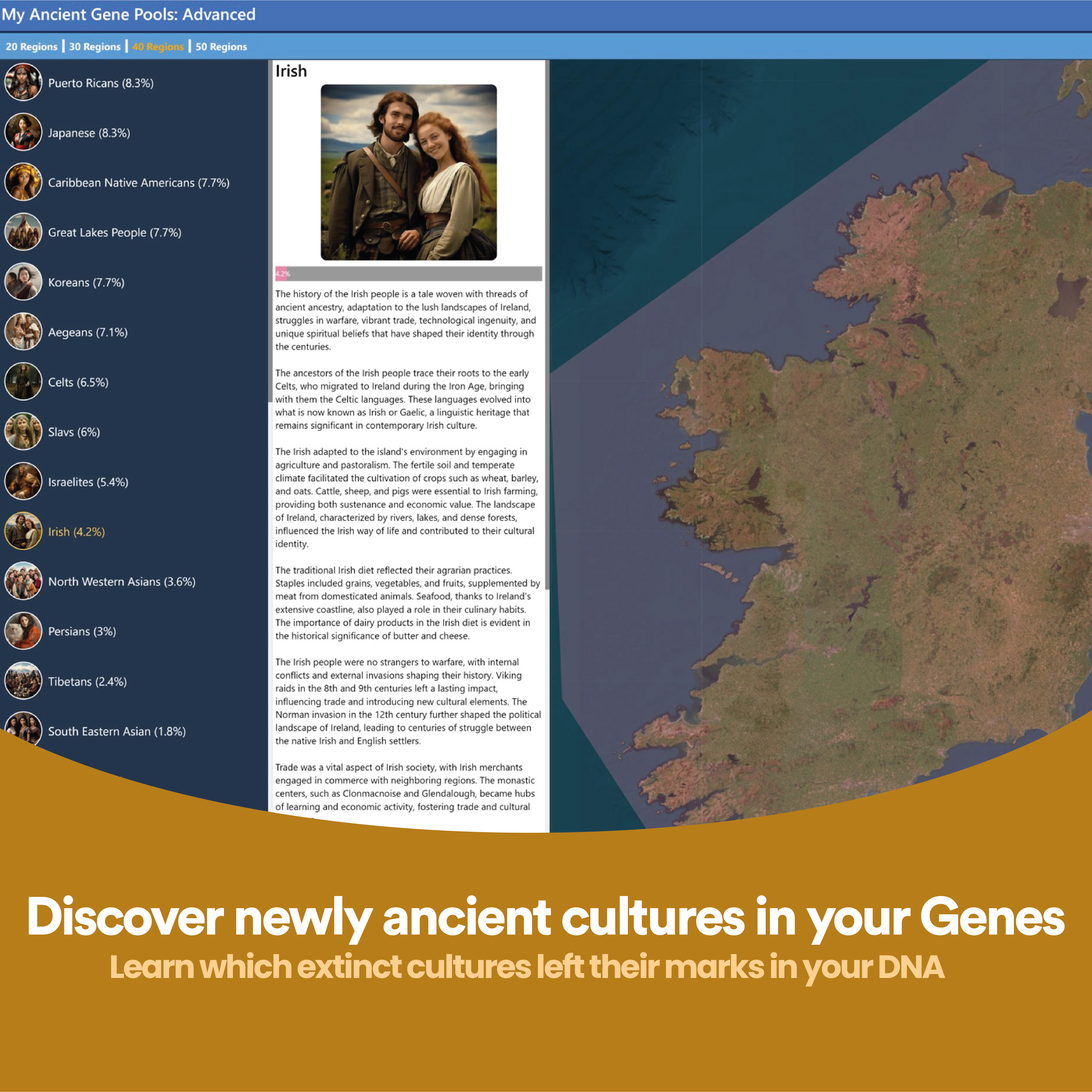
Task: Click the My Ancient Gene Pools: Advanced title
Action: [128, 15]
